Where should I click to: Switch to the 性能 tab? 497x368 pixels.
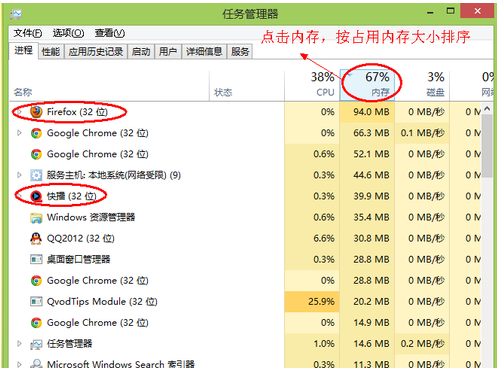pos(51,52)
